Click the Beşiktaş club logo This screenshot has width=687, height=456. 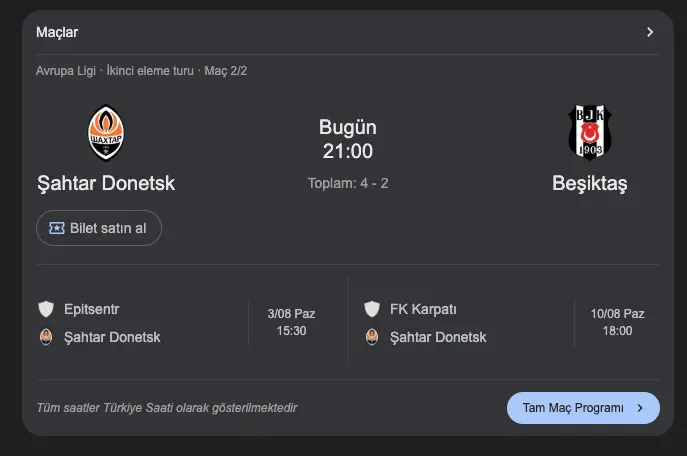590,132
